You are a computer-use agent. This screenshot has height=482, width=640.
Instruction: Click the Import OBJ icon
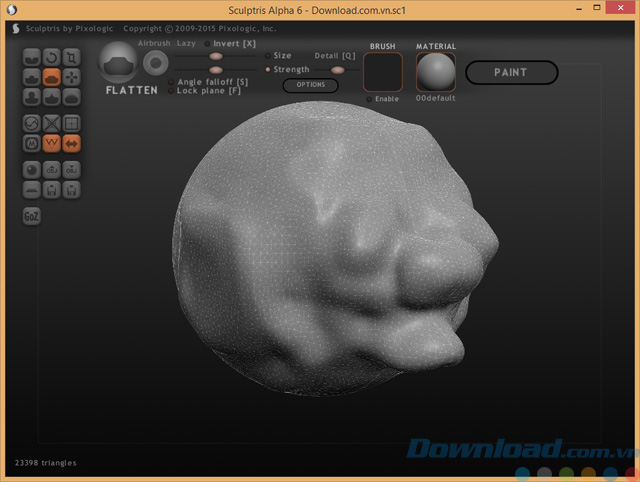[51, 170]
